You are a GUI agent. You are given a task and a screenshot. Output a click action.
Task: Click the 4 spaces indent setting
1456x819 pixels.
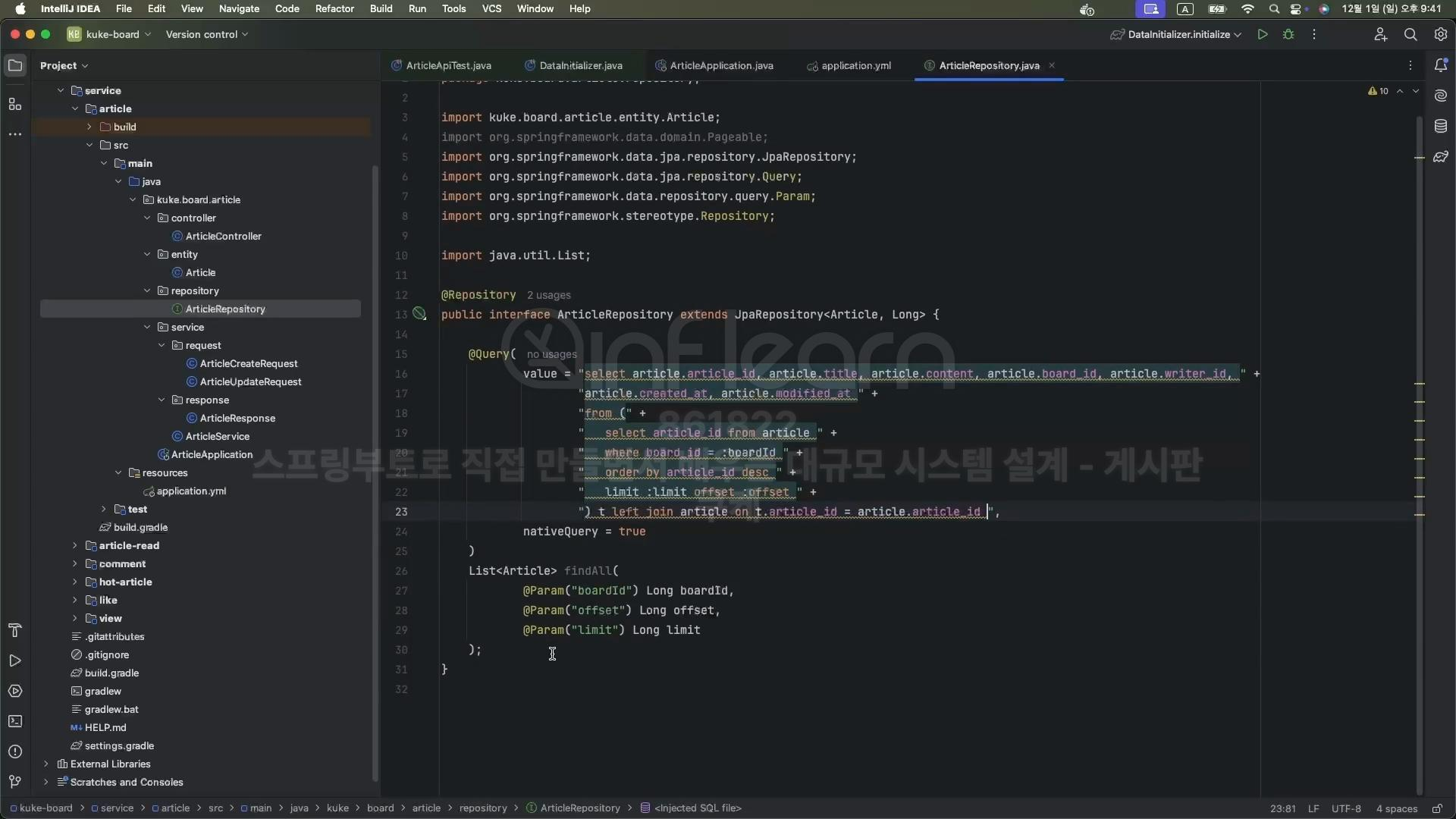1396,808
